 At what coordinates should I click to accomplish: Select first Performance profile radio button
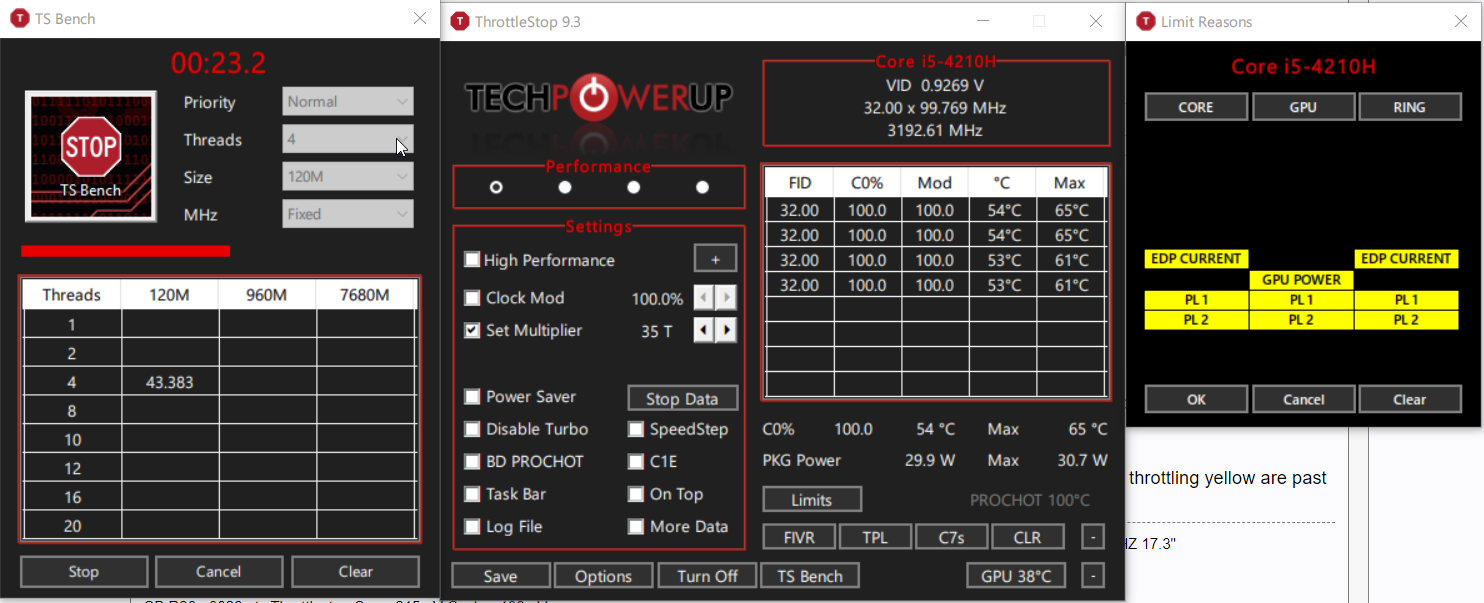[497, 187]
